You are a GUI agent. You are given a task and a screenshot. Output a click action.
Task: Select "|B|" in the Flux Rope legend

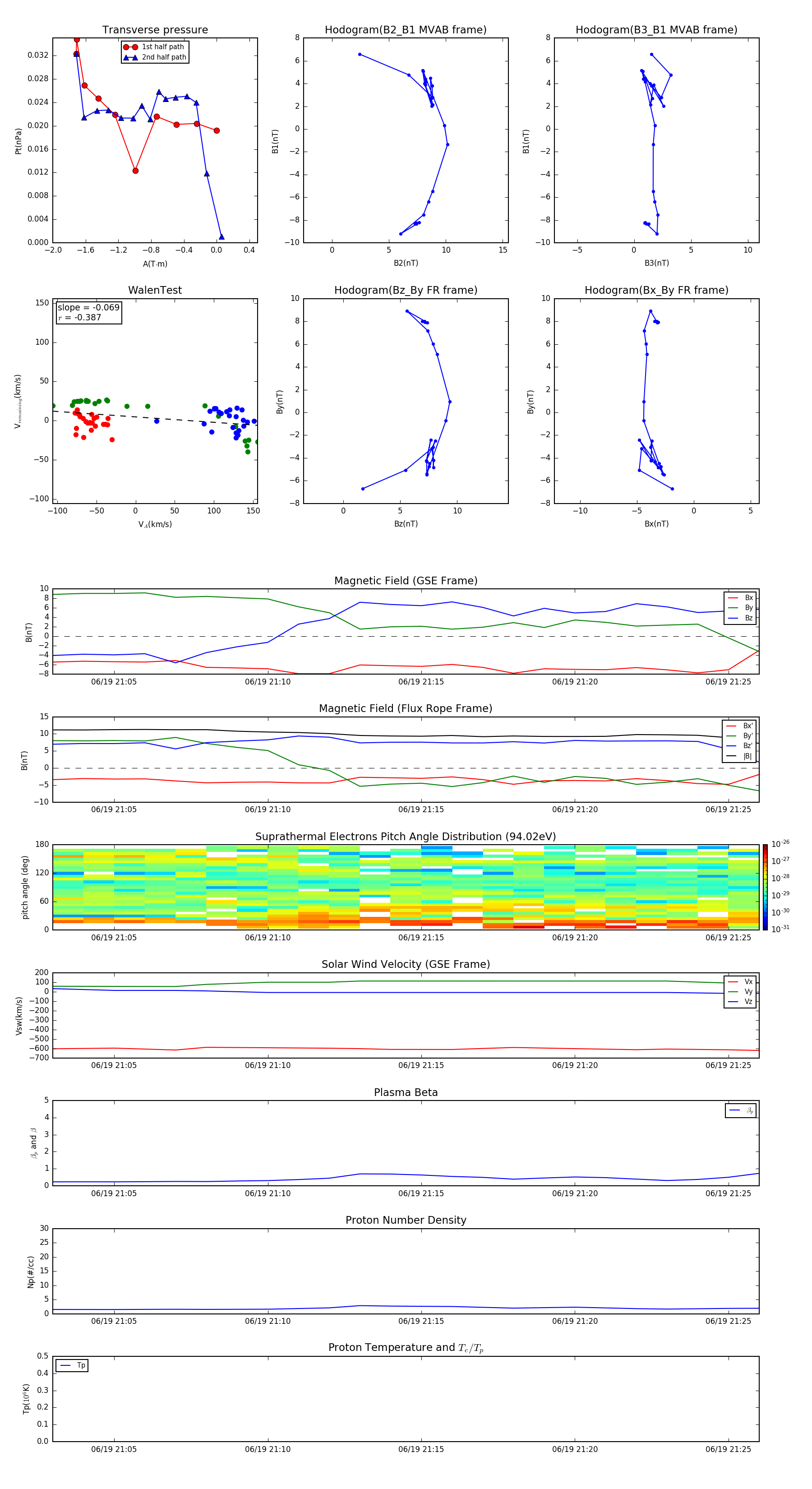(x=739, y=756)
